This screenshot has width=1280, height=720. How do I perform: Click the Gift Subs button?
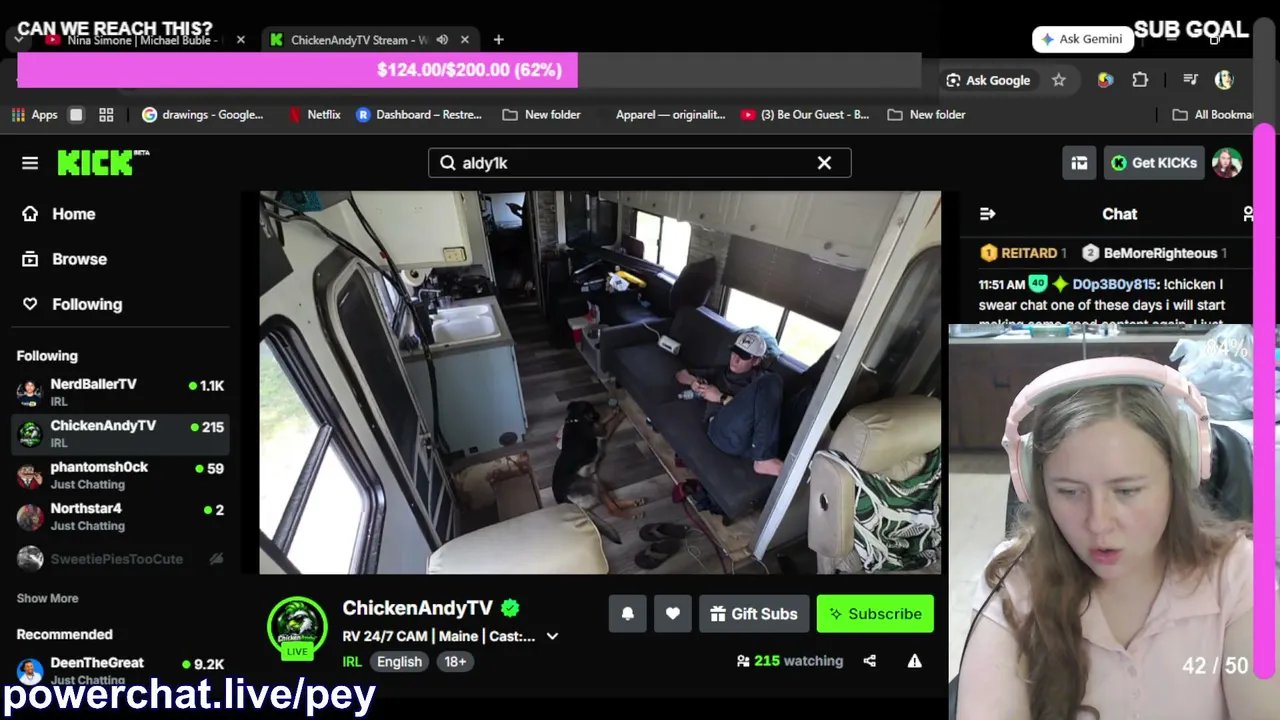pos(754,614)
